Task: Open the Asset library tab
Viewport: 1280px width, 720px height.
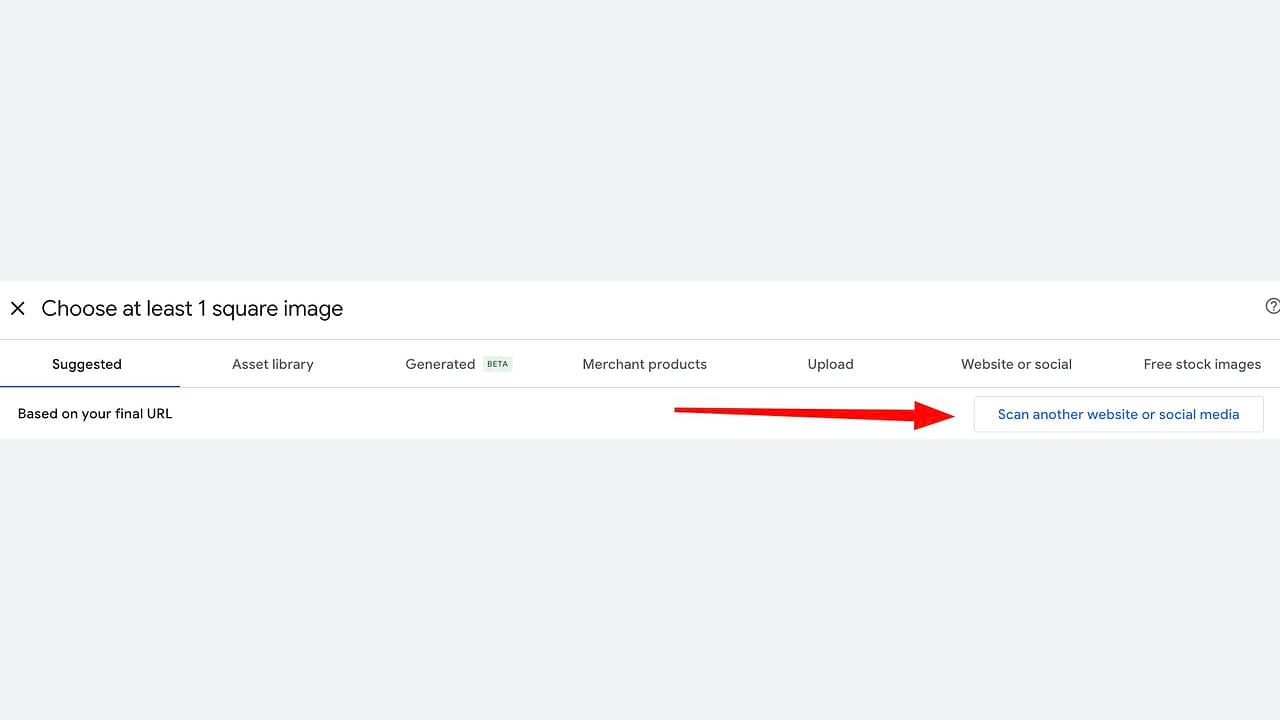Action: coord(273,364)
